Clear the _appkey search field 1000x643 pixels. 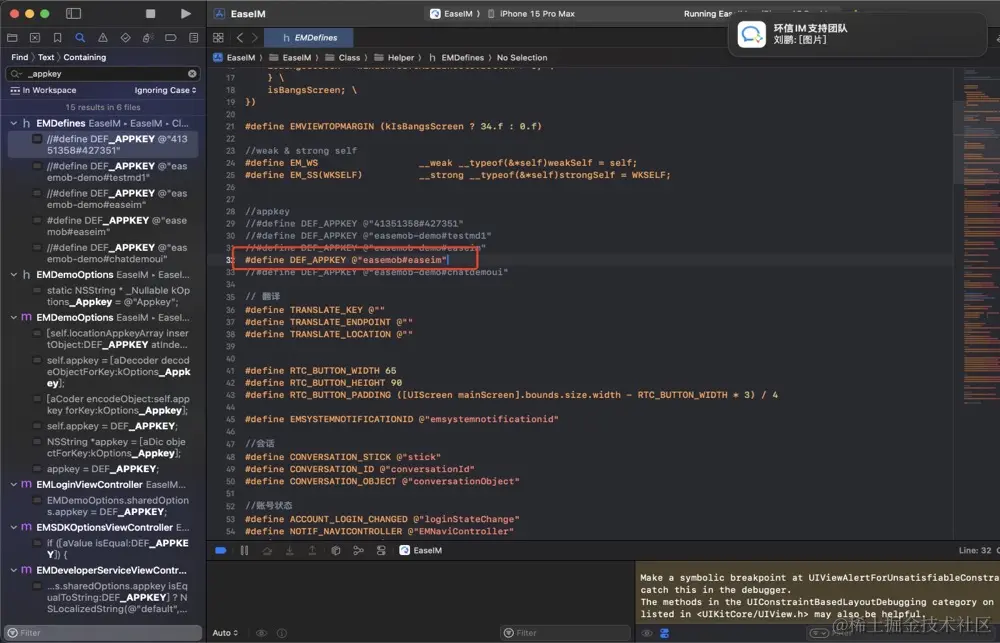[192, 74]
